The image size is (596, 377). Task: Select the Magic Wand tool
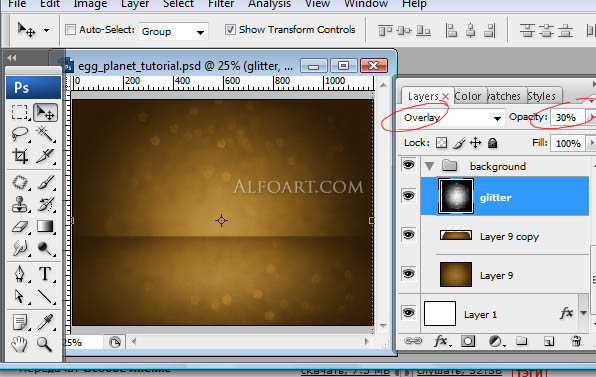(45, 134)
